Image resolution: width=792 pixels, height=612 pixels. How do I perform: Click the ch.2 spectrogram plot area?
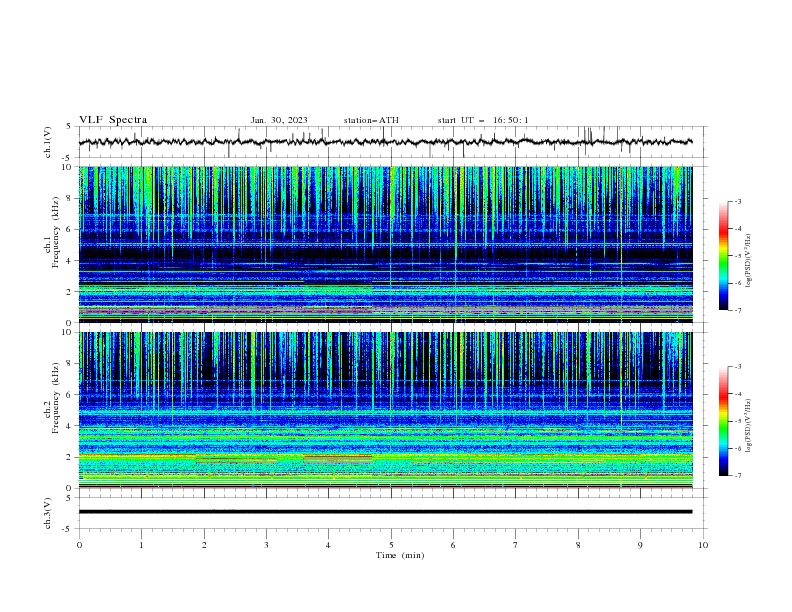tap(386, 410)
